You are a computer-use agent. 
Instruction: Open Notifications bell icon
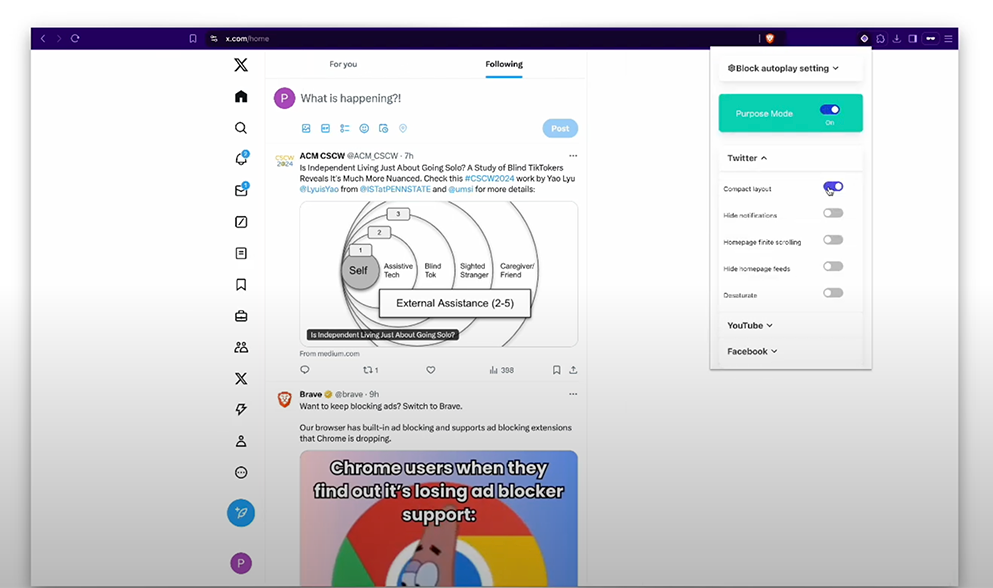coord(241,159)
